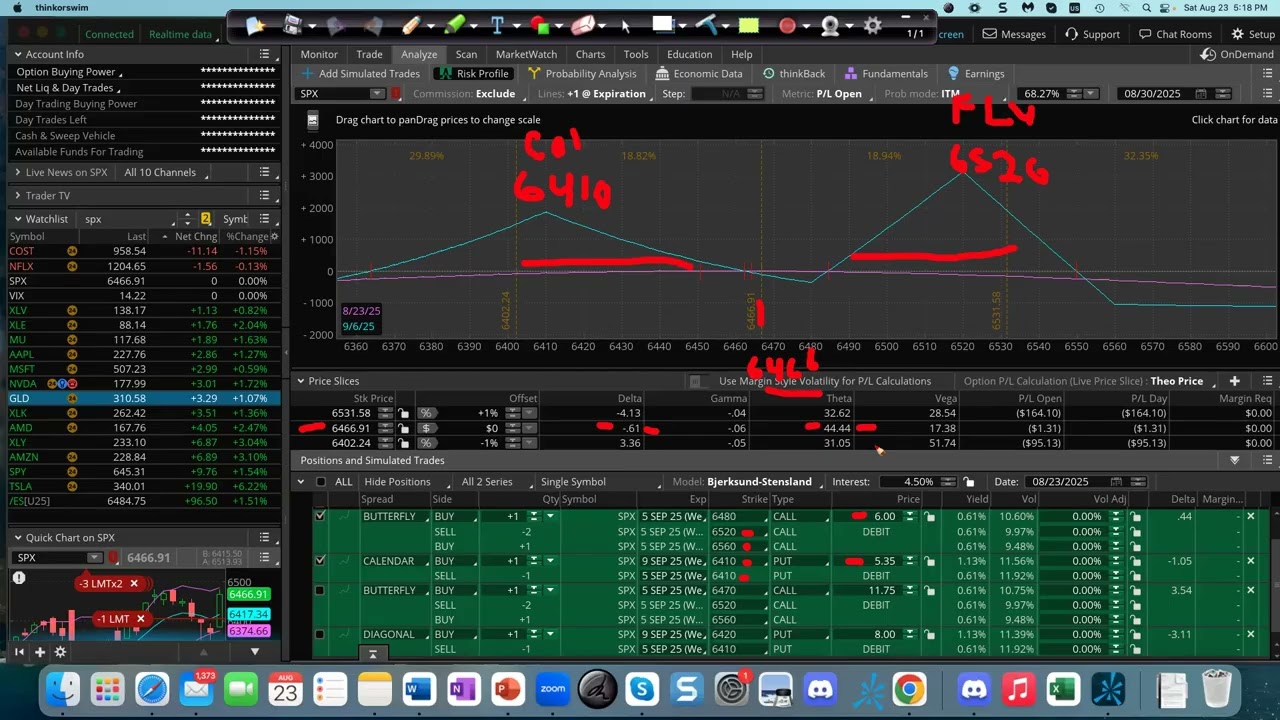The image size is (1280, 720).
Task: Expand the Trader TV section
Action: tap(18, 196)
